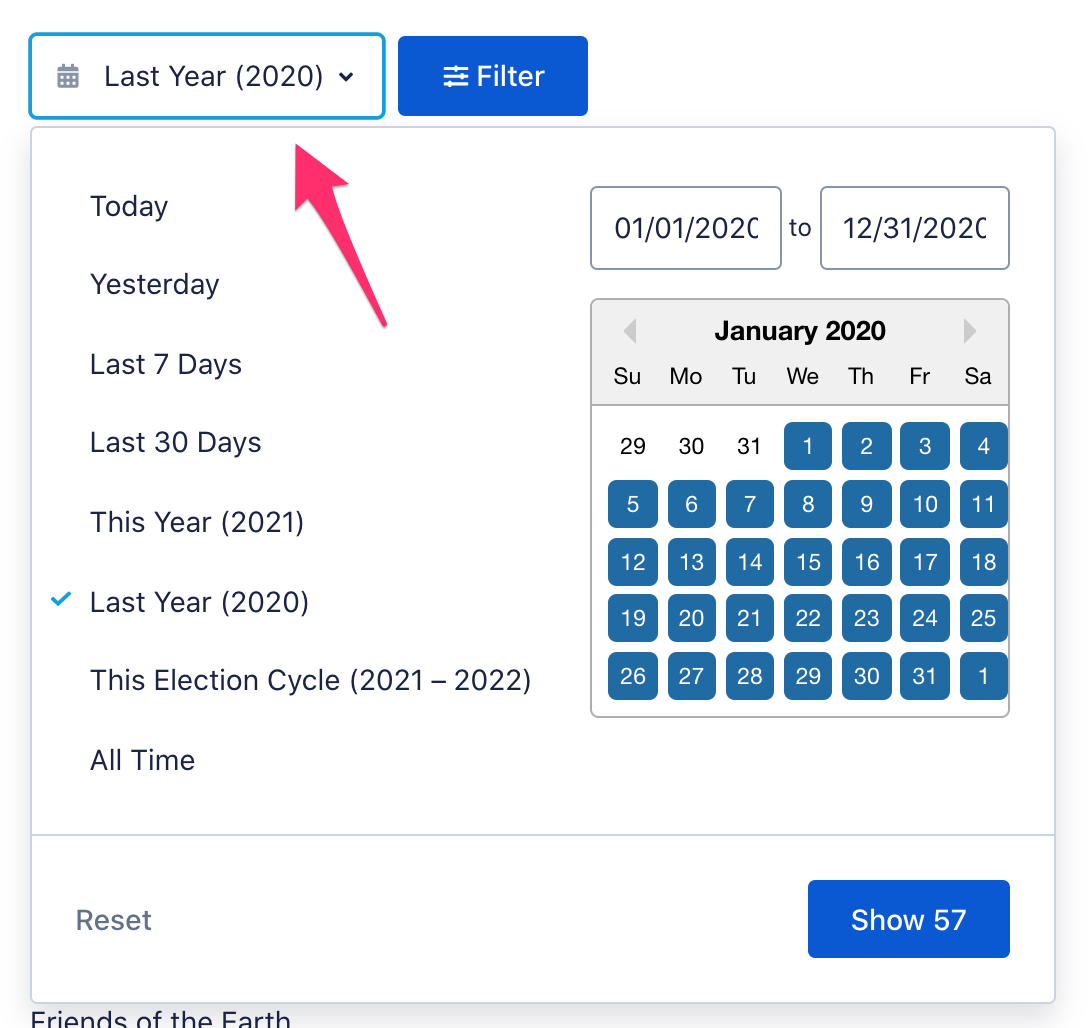Pick January 15 in the calendar
The height and width of the screenshot is (1028, 1090).
tap(808, 562)
